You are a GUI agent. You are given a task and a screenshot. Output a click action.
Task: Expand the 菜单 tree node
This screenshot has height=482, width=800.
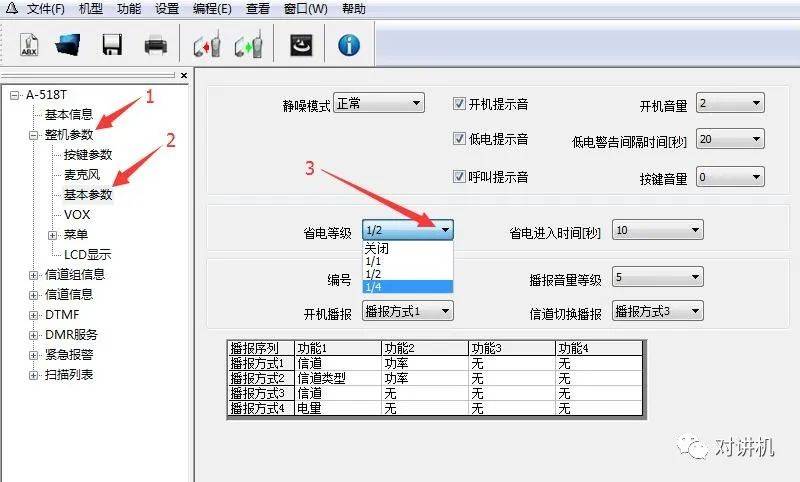[53, 235]
